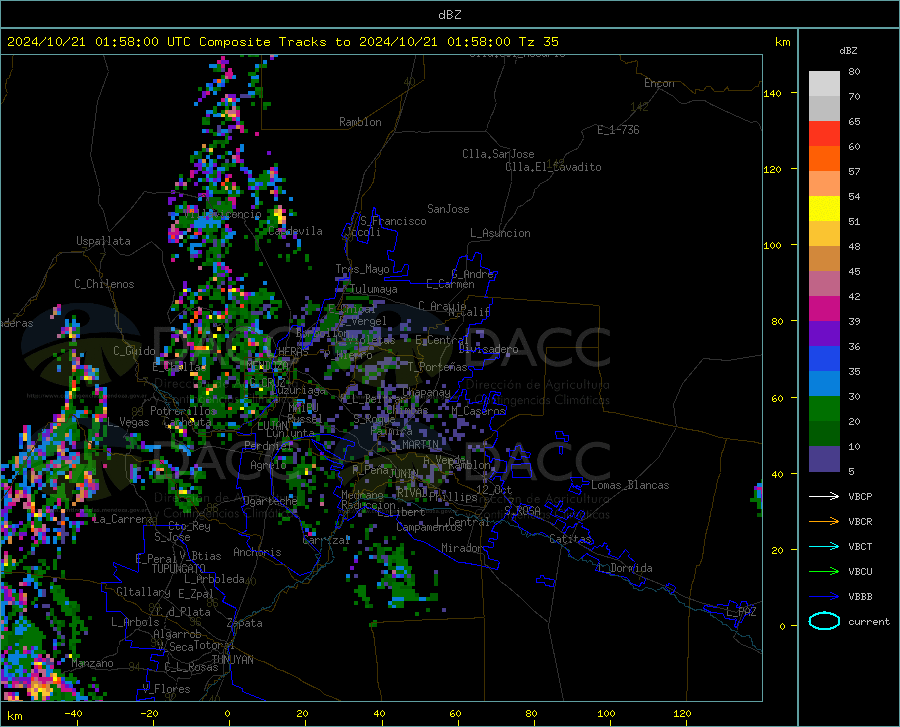Click the 'Lomas_Blancas' map label

click(630, 485)
